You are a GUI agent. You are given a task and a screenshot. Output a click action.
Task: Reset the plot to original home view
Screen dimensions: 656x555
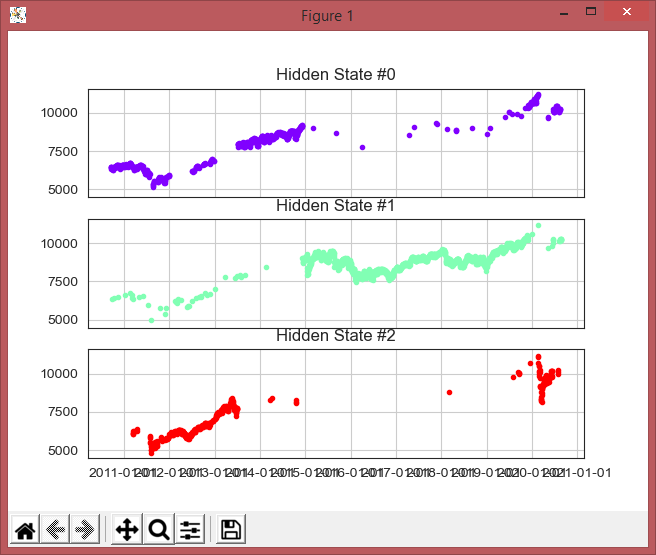coord(25,530)
